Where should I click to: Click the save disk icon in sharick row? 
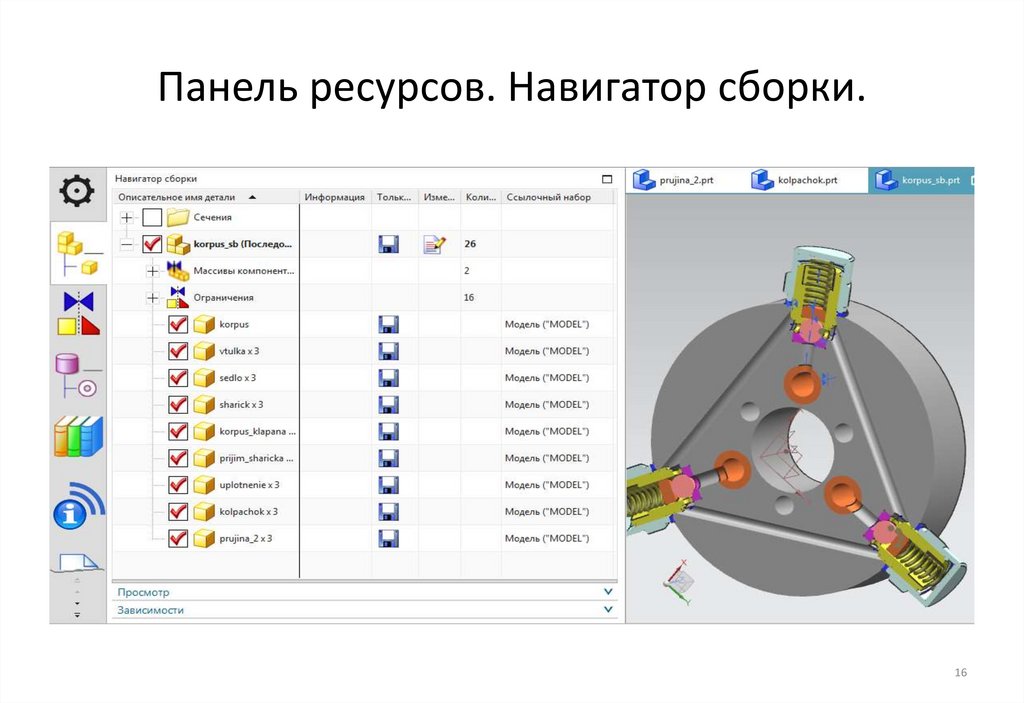pos(389,405)
